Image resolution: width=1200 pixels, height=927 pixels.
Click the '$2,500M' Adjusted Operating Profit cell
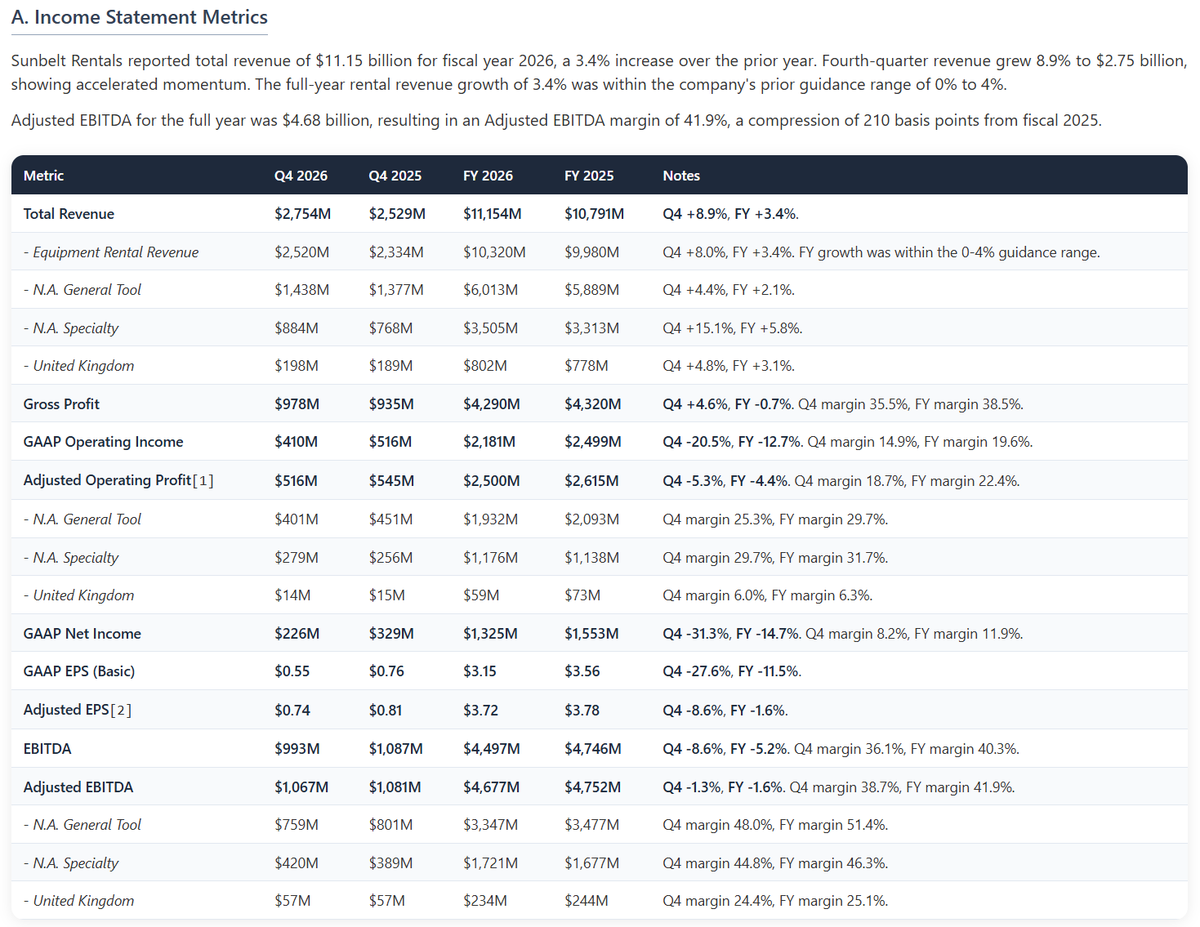coord(492,481)
